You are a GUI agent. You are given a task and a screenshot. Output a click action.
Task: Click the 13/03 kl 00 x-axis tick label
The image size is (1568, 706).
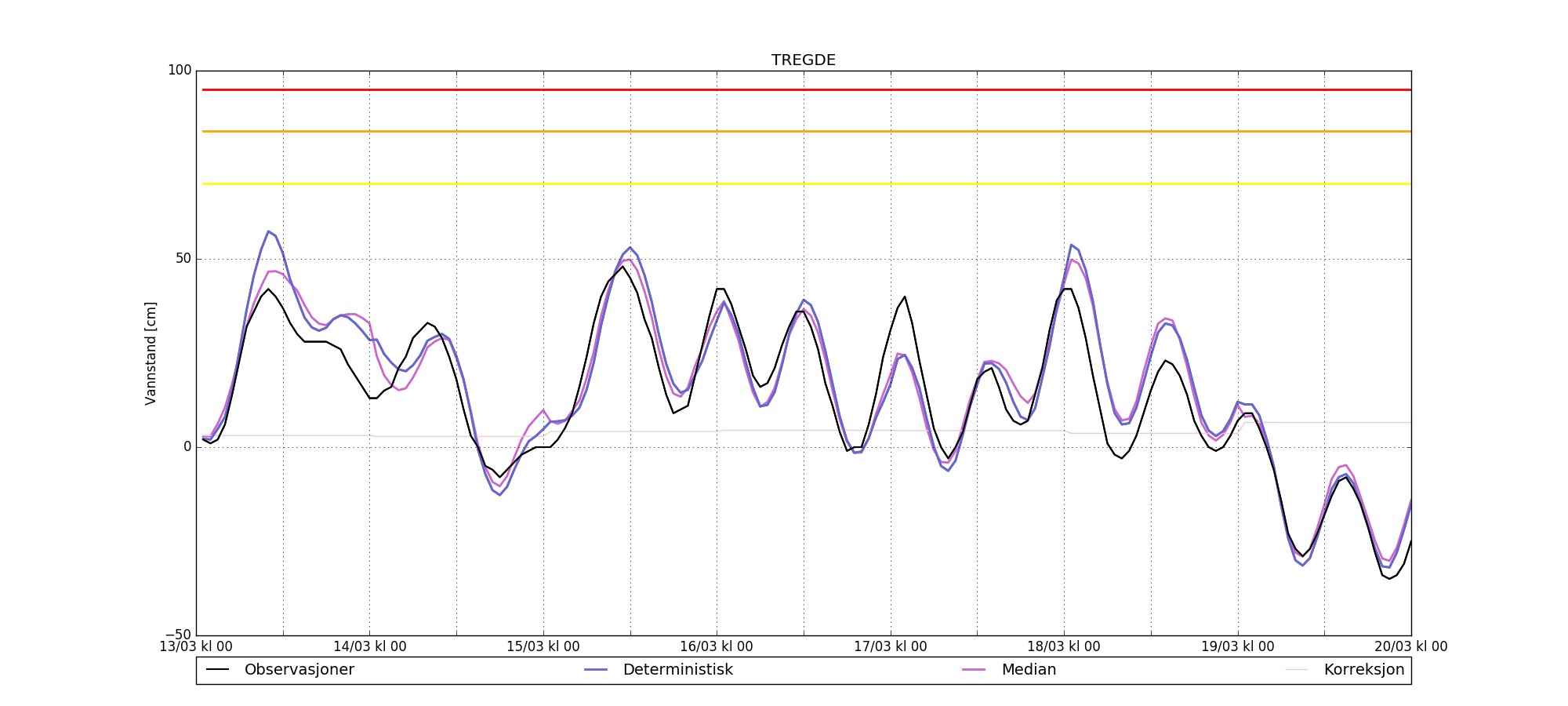(x=196, y=647)
